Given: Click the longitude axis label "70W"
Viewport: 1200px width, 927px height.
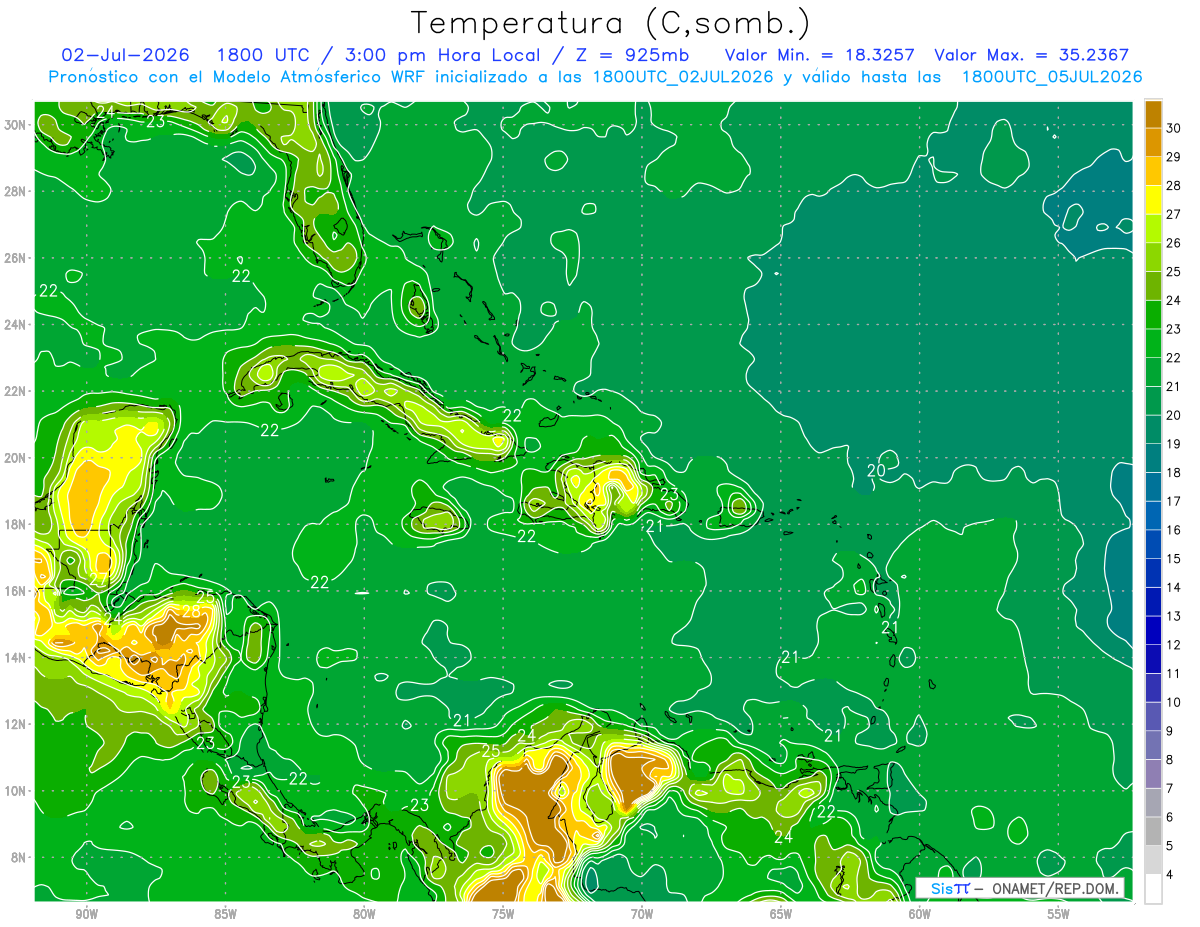Looking at the screenshot, I should pyautogui.click(x=642, y=913).
